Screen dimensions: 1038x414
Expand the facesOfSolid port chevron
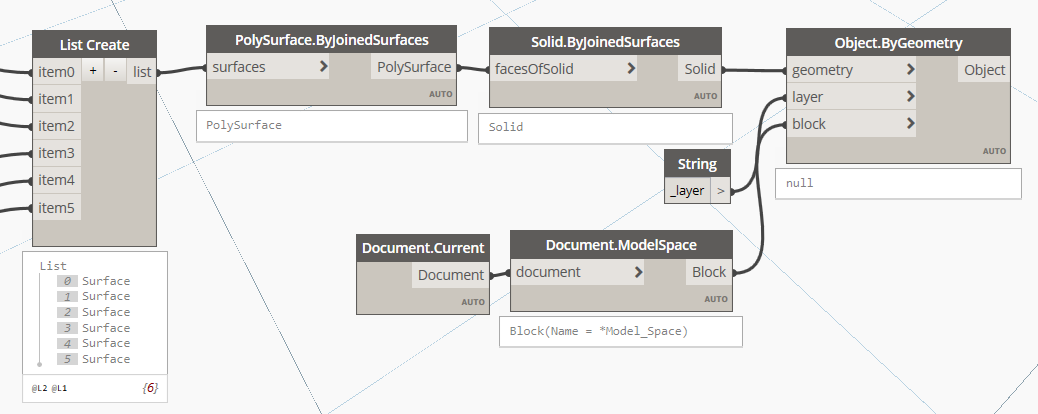631,69
